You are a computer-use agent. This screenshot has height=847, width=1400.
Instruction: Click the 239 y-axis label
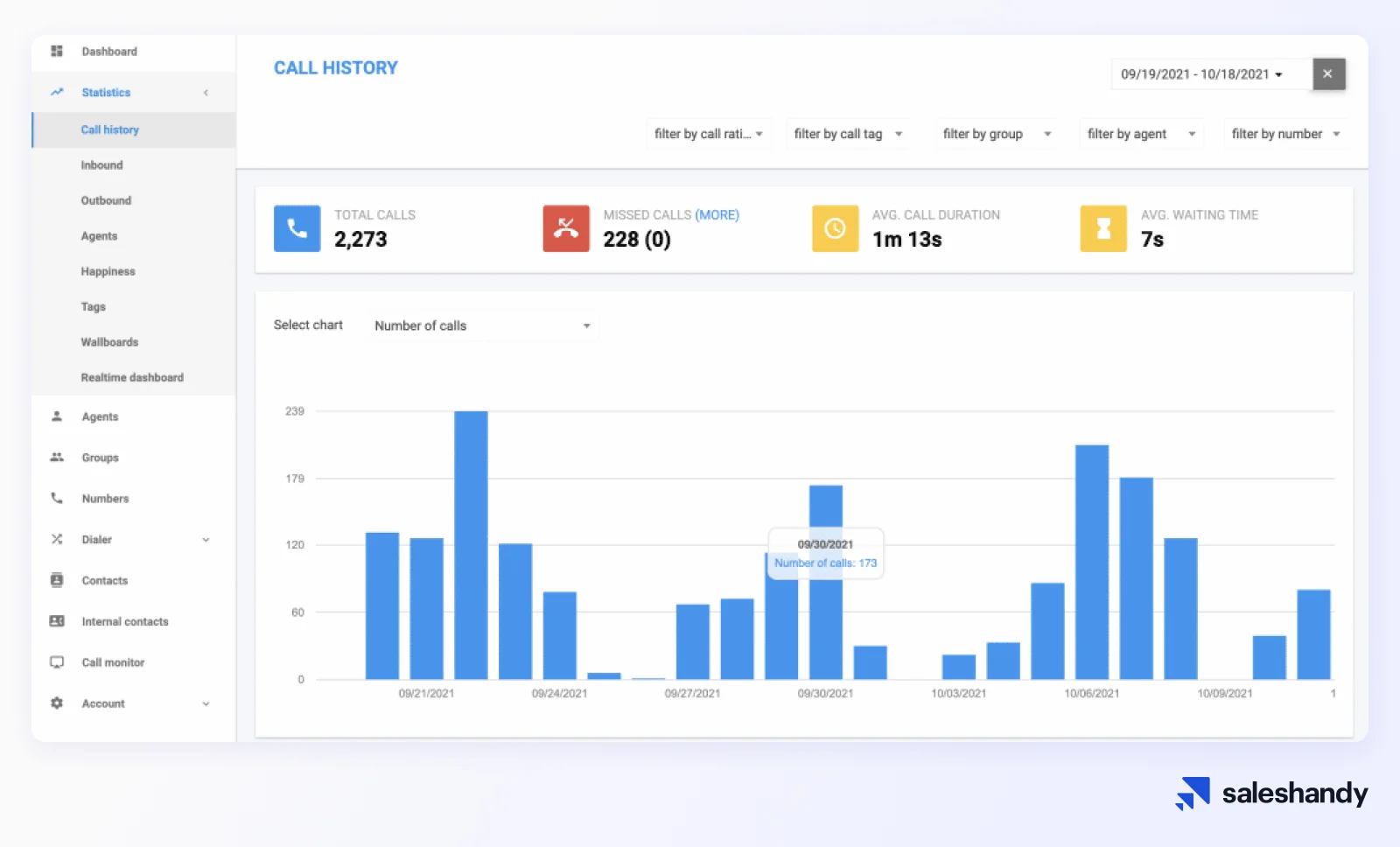295,411
